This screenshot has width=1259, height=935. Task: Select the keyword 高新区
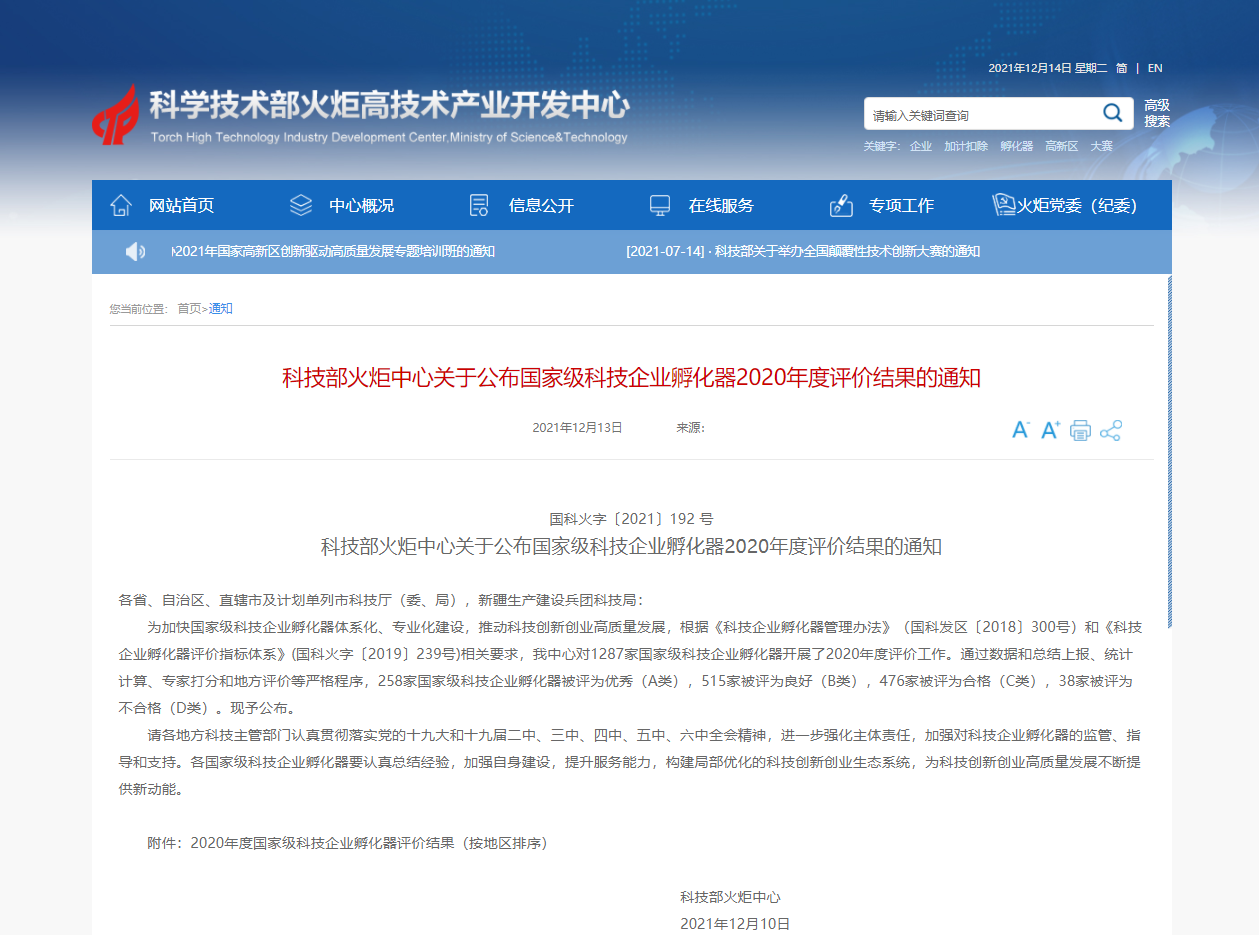tap(1062, 146)
